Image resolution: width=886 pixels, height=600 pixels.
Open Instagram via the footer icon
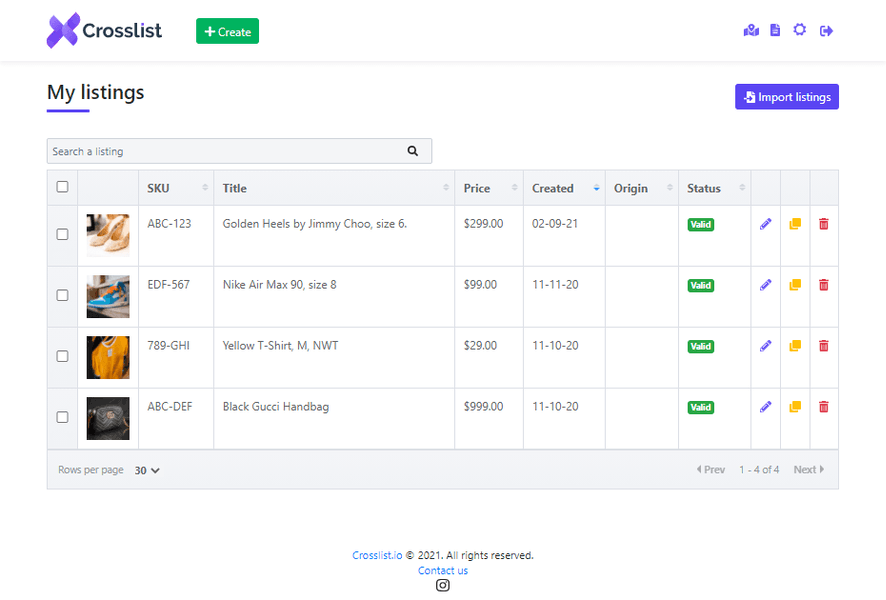[x=443, y=585]
